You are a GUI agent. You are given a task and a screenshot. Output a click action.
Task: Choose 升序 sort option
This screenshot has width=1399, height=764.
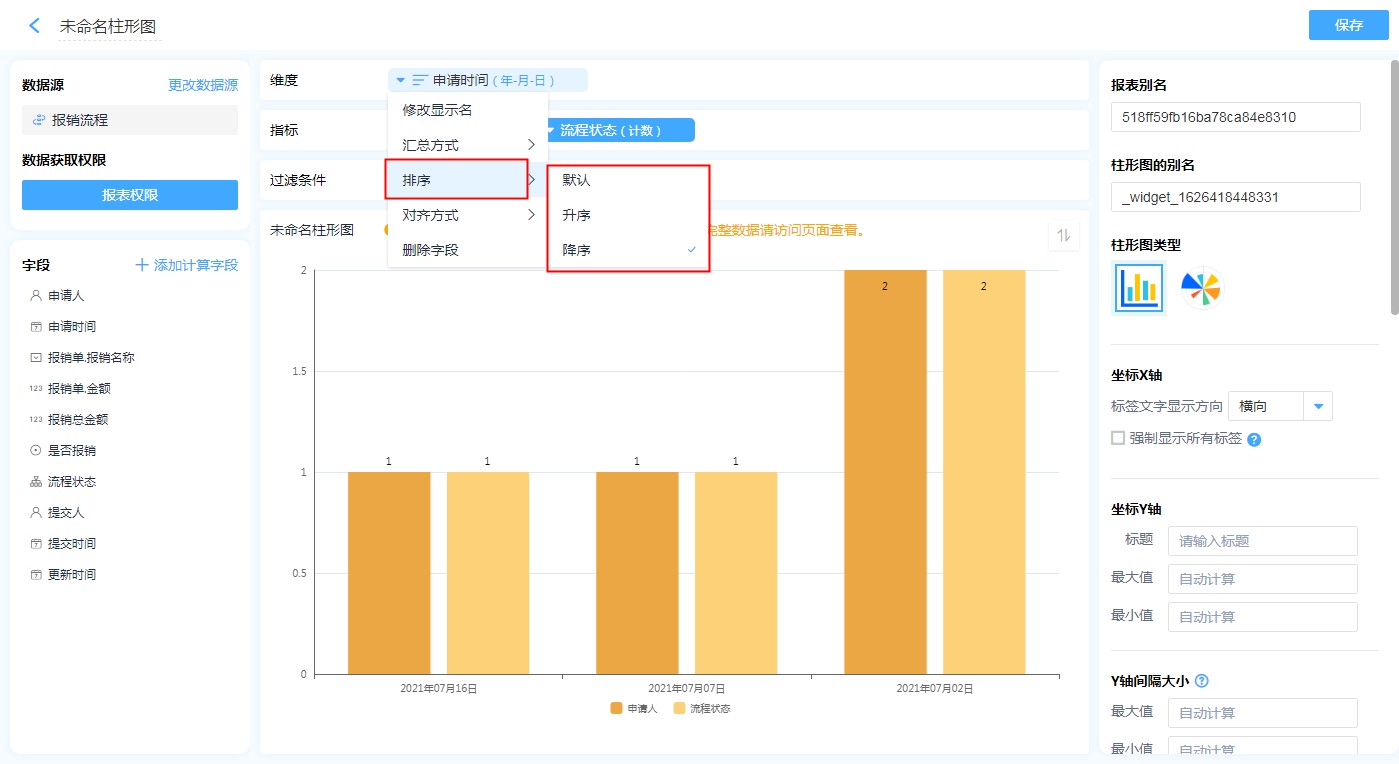pyautogui.click(x=577, y=215)
